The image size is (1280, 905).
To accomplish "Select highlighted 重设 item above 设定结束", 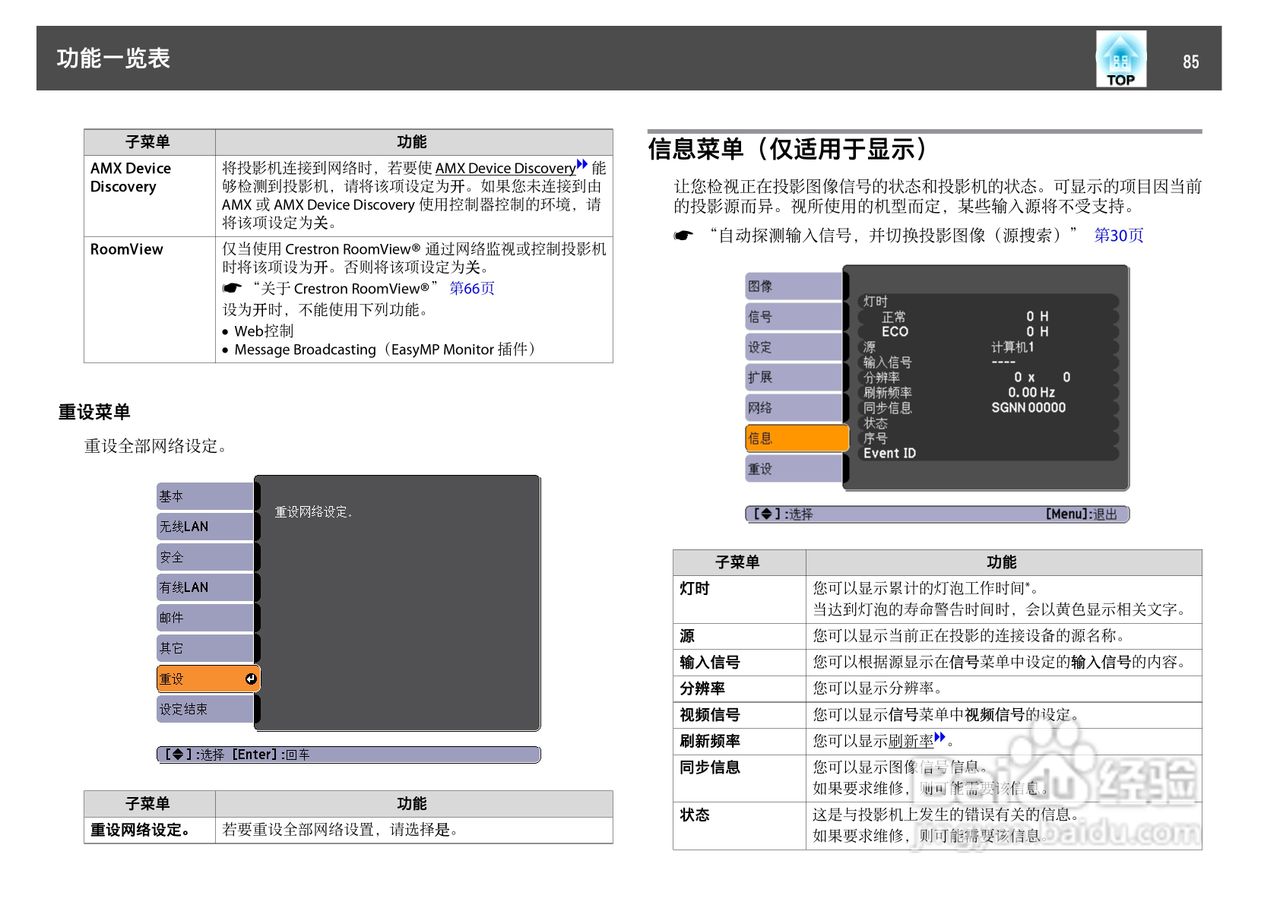I will (208, 679).
